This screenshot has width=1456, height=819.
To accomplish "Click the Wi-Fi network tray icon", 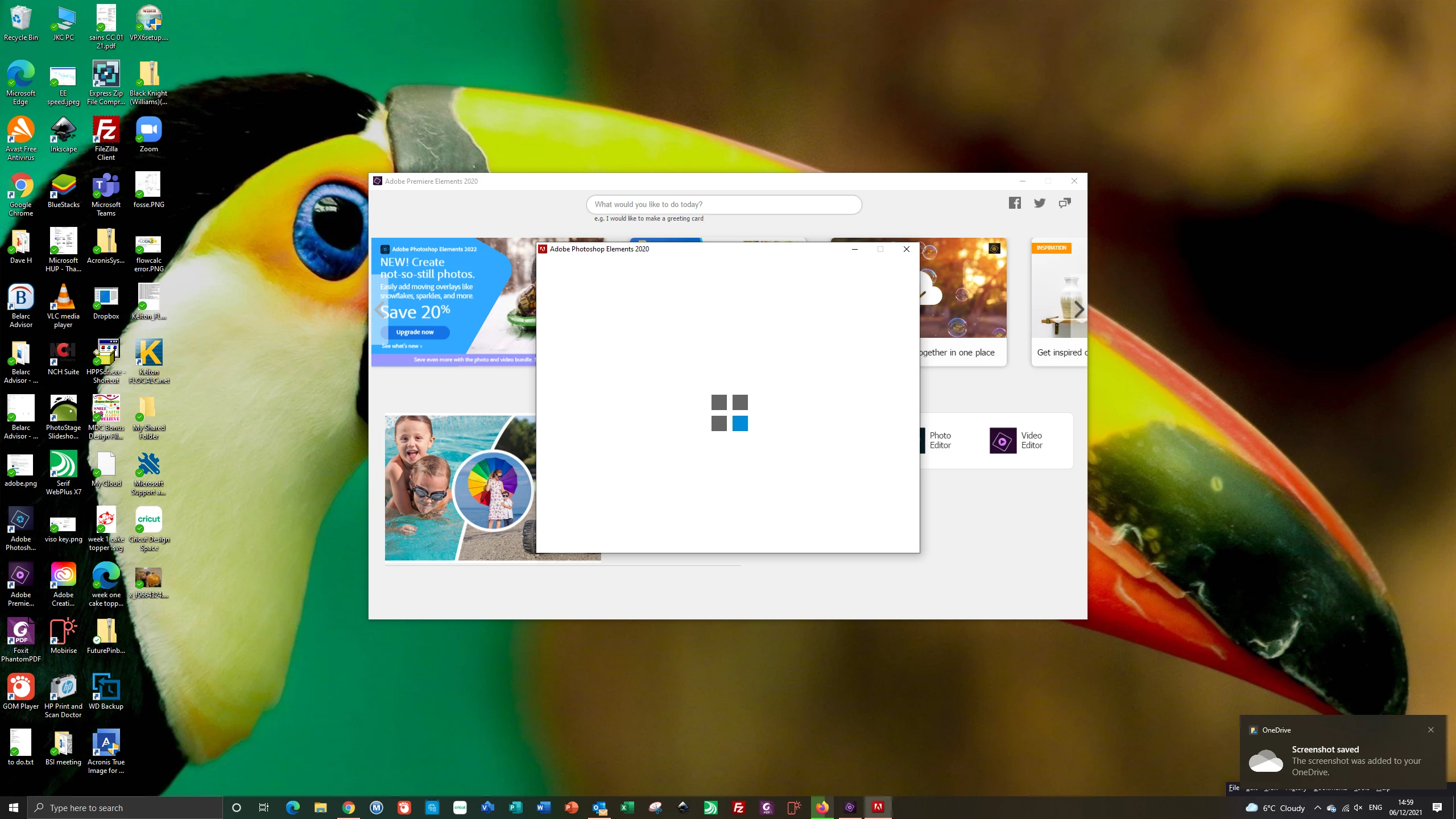I will click(x=1345, y=808).
